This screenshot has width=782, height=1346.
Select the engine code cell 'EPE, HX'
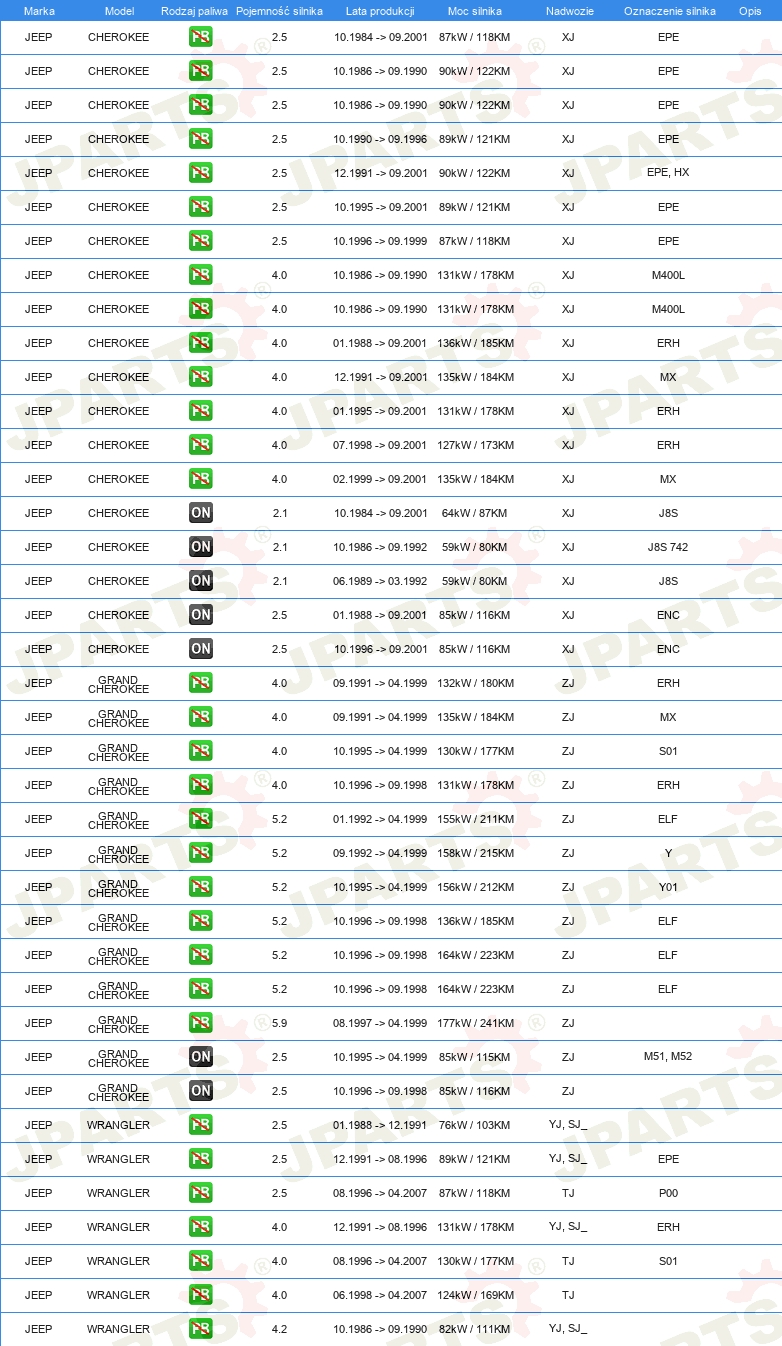coord(668,172)
